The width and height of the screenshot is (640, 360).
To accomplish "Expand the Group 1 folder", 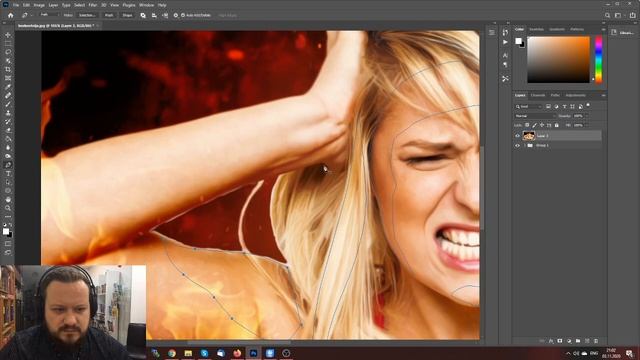I will click(524, 145).
